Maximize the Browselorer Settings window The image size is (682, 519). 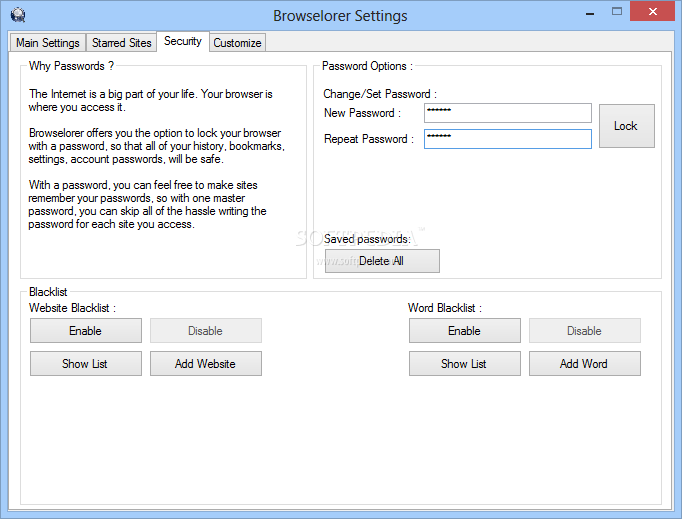pyautogui.click(x=617, y=12)
